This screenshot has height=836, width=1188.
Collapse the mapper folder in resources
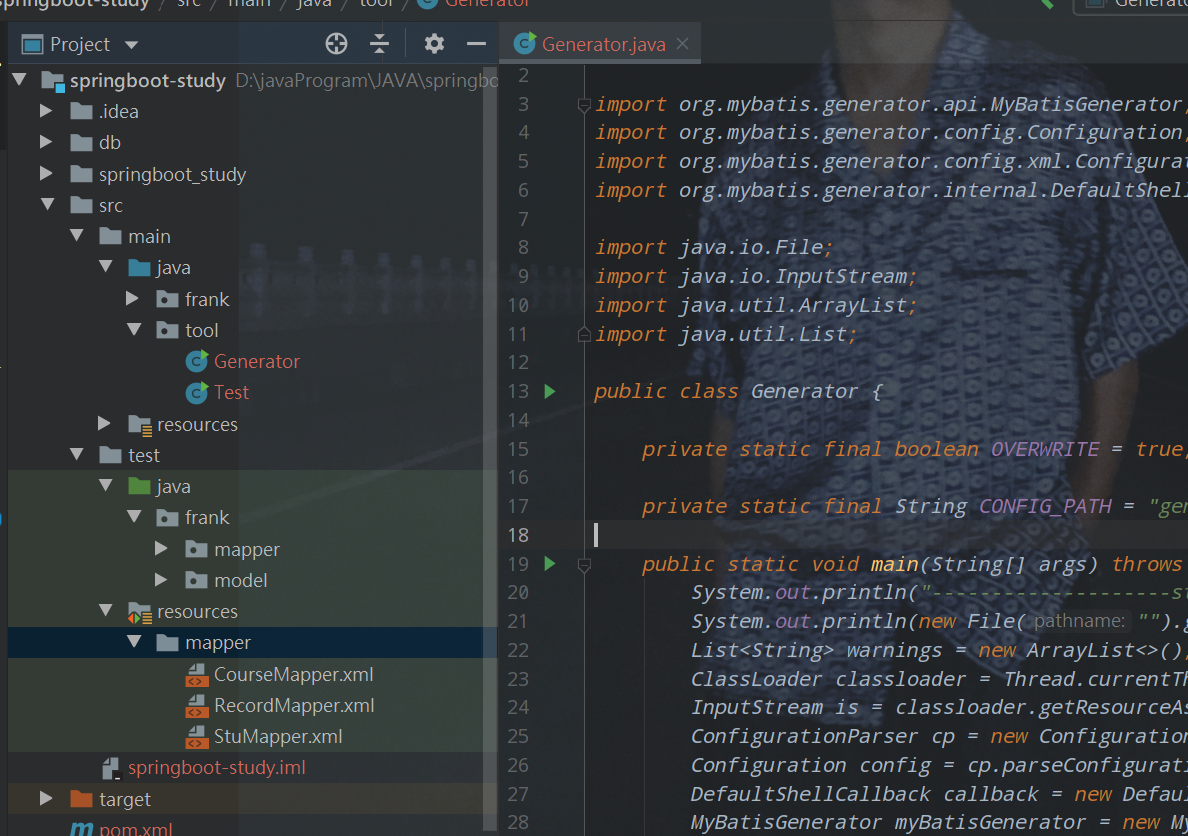(x=134, y=642)
